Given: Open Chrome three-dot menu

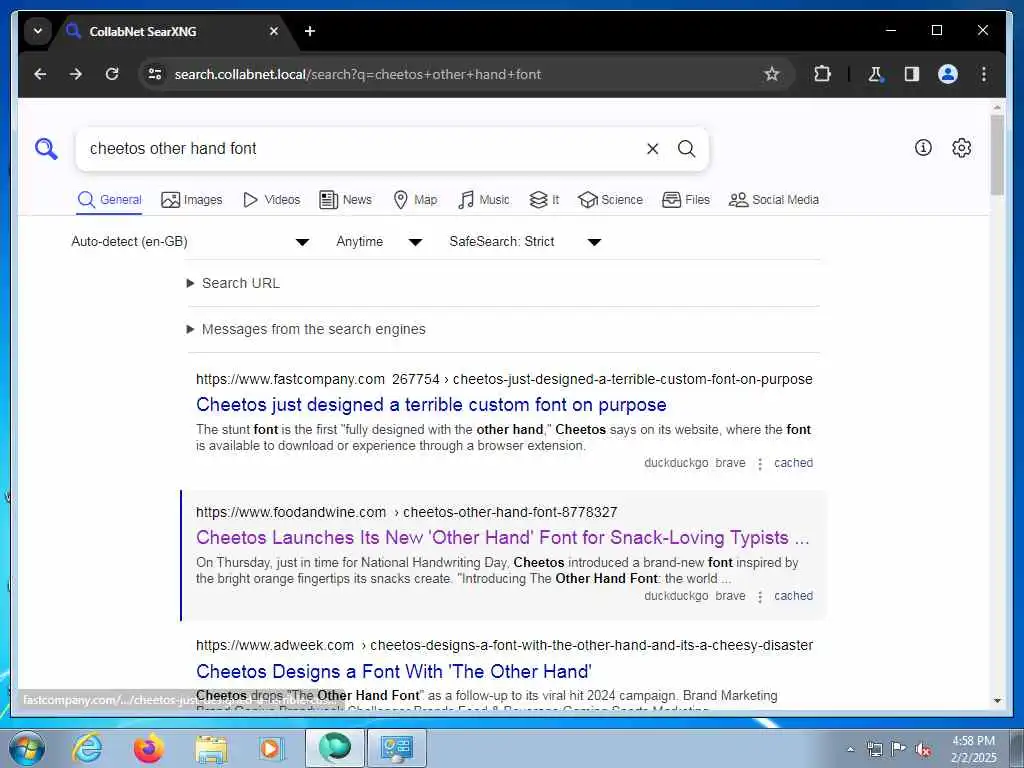Looking at the screenshot, I should pyautogui.click(x=984, y=74).
